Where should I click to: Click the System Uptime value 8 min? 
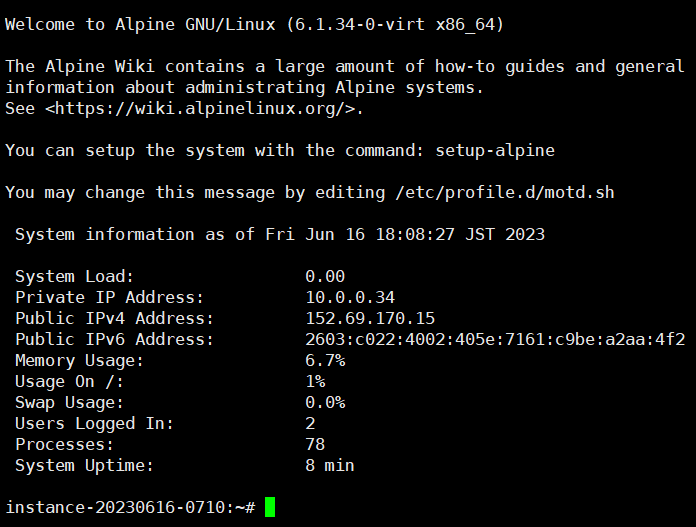pos(330,465)
